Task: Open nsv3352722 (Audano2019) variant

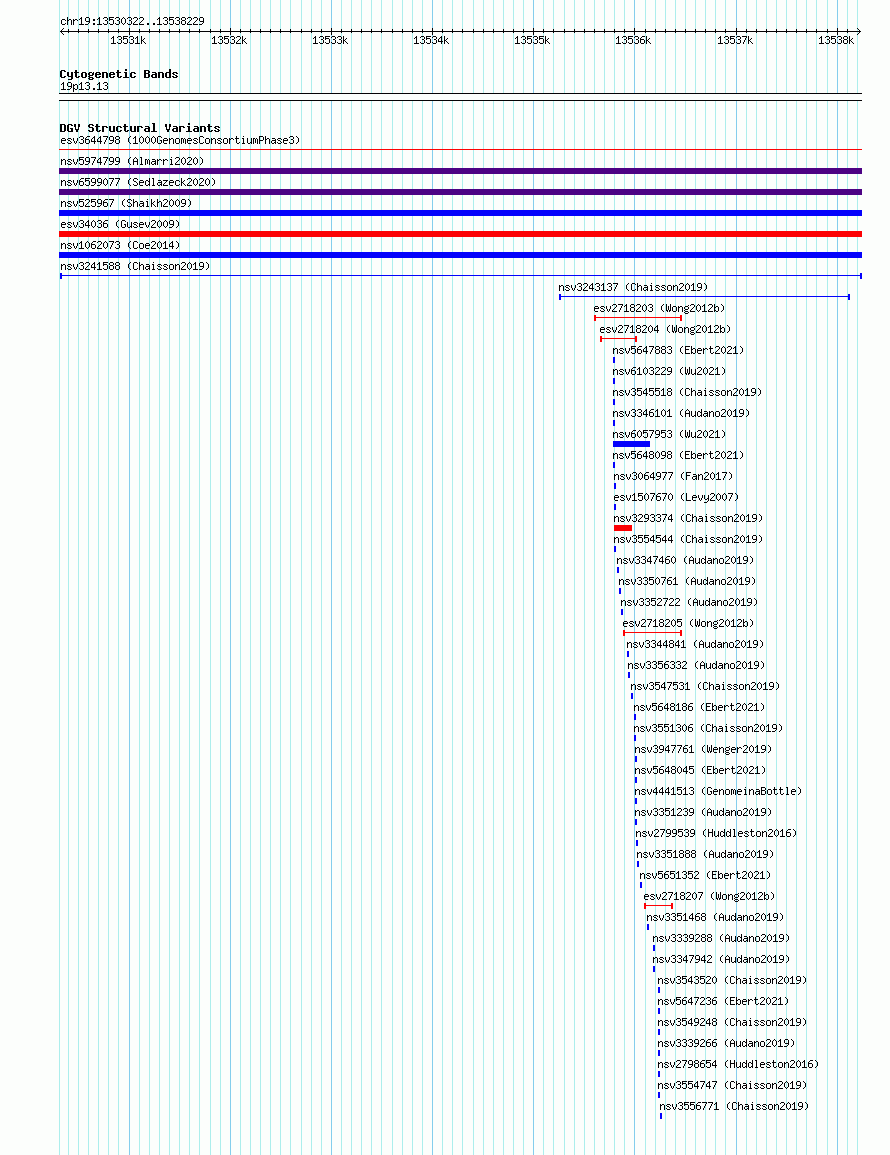Action: (689, 602)
